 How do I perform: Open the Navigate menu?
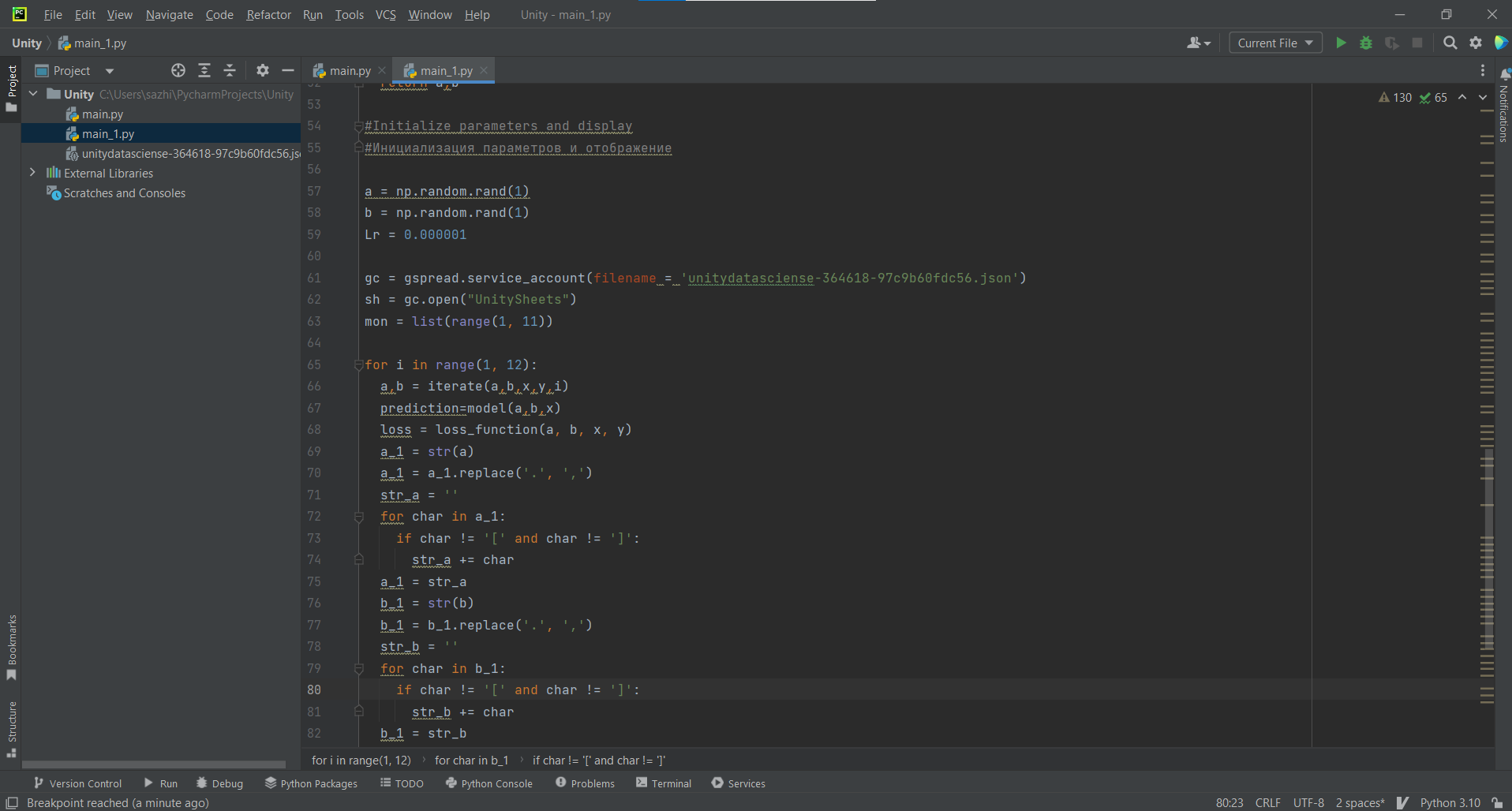pos(169,15)
